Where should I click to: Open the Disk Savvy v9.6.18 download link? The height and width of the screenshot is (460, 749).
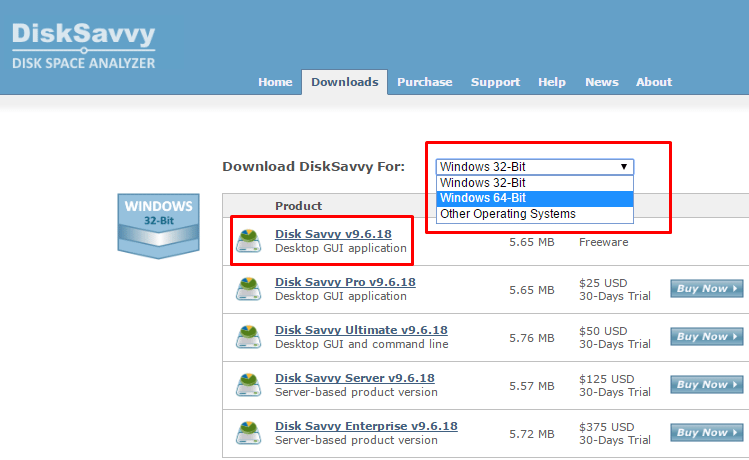click(333, 234)
